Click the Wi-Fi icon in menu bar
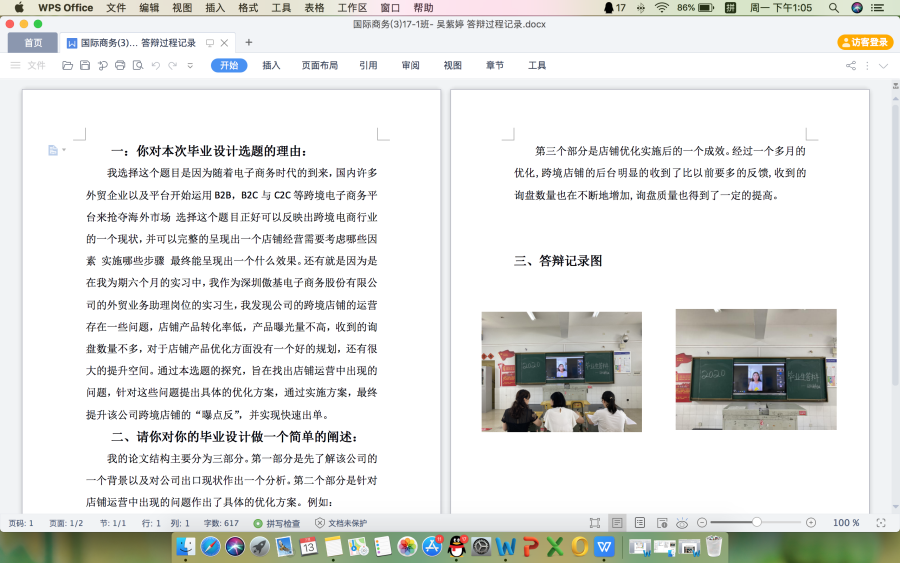Image resolution: width=900 pixels, height=563 pixels. pos(662,8)
